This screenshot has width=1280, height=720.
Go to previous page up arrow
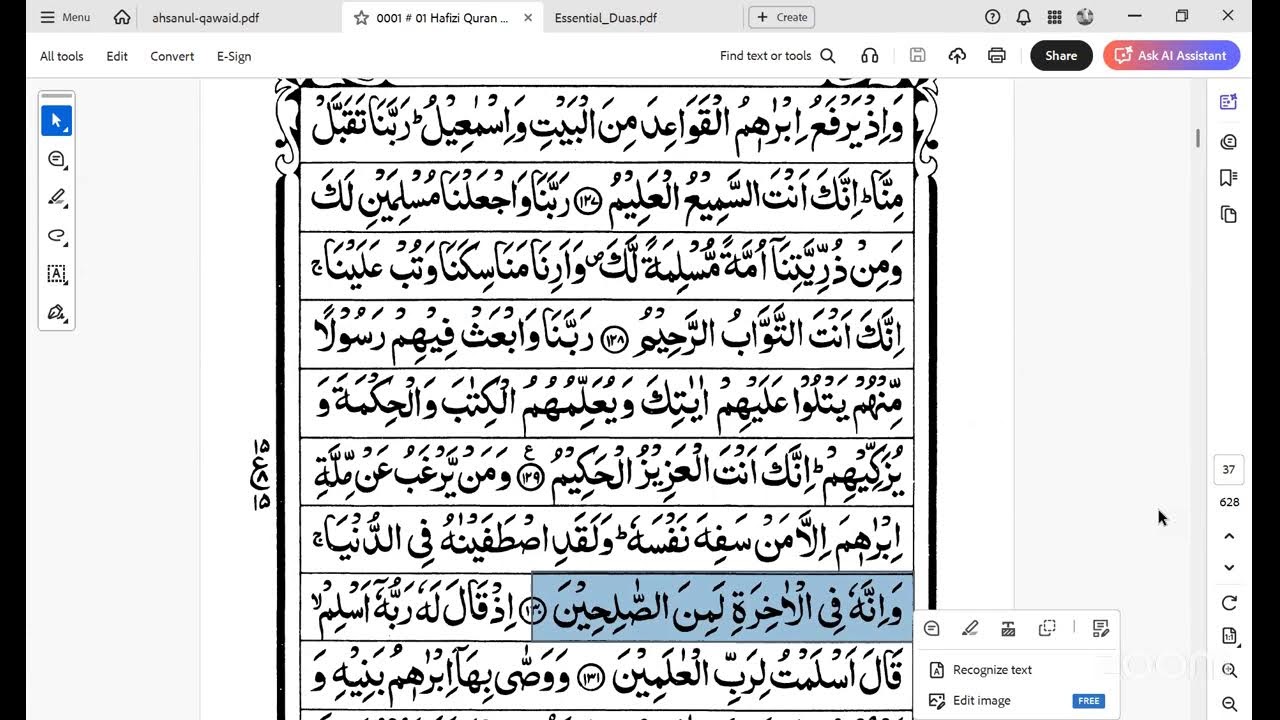pos(1229,536)
